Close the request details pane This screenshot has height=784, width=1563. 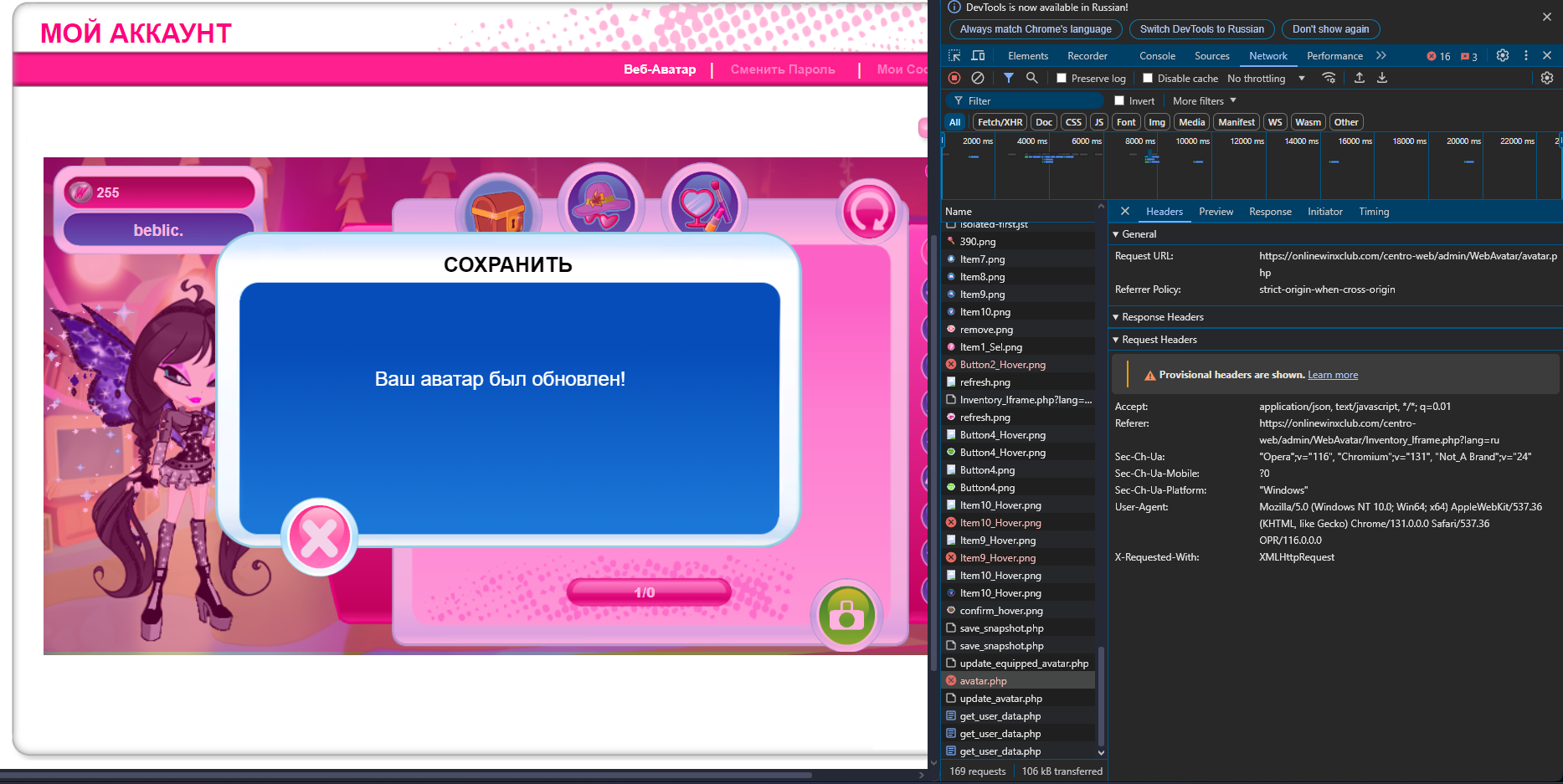pos(1125,212)
